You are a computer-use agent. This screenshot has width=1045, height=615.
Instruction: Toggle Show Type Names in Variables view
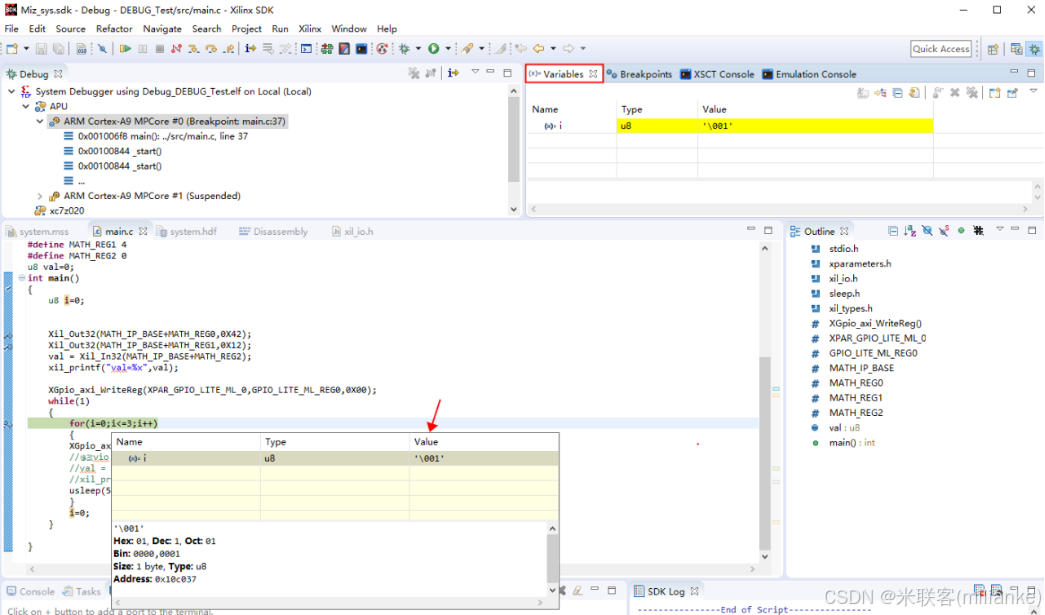coord(862,91)
